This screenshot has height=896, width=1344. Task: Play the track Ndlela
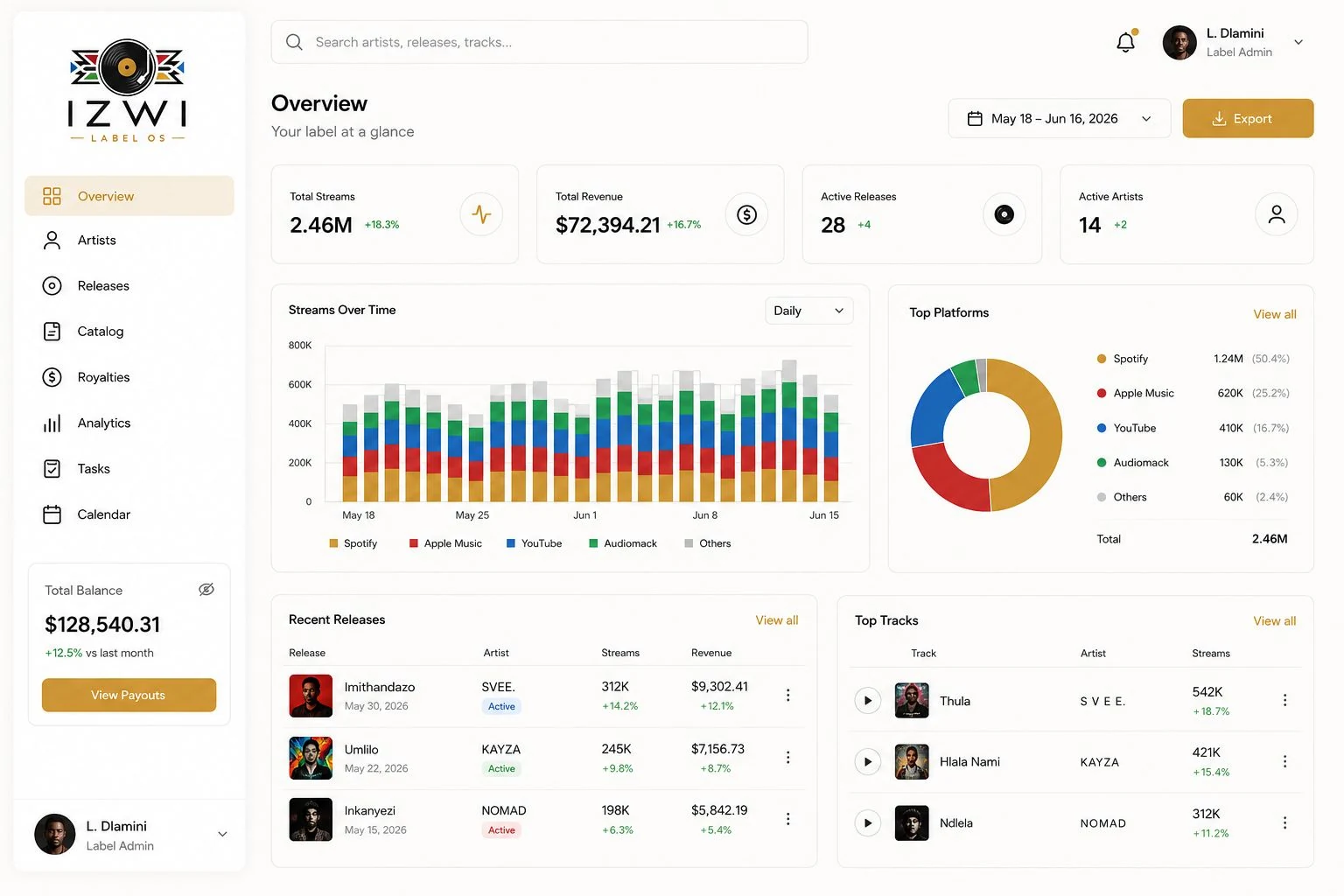[867, 823]
